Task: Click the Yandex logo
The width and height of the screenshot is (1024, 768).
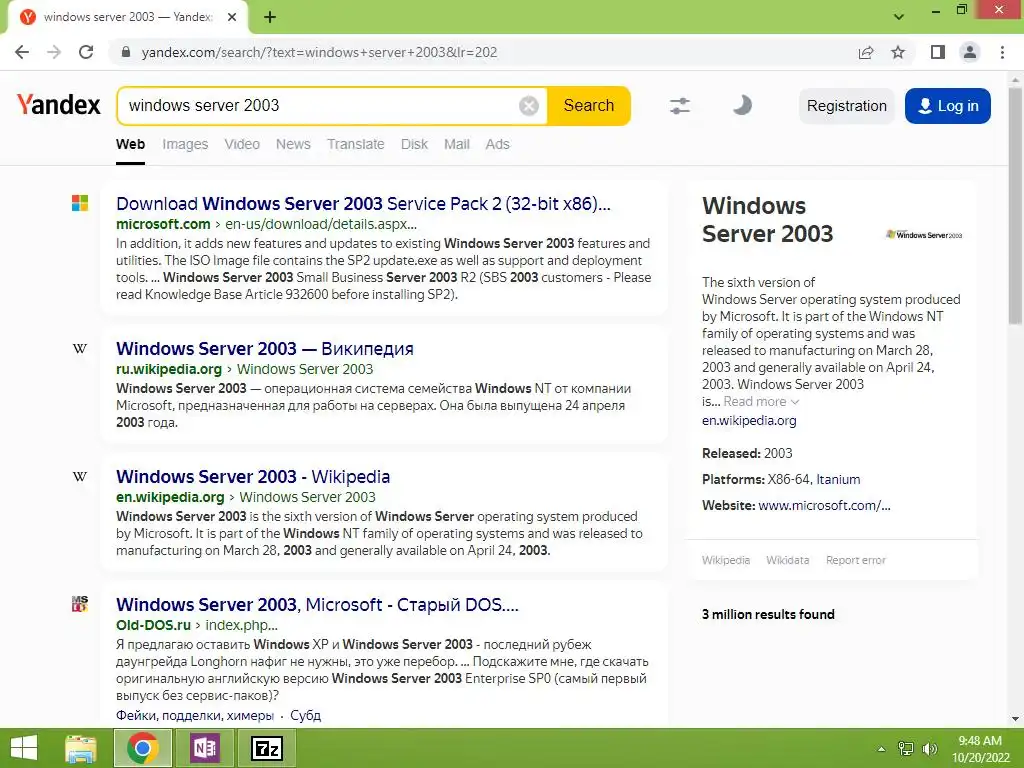Action: click(58, 104)
